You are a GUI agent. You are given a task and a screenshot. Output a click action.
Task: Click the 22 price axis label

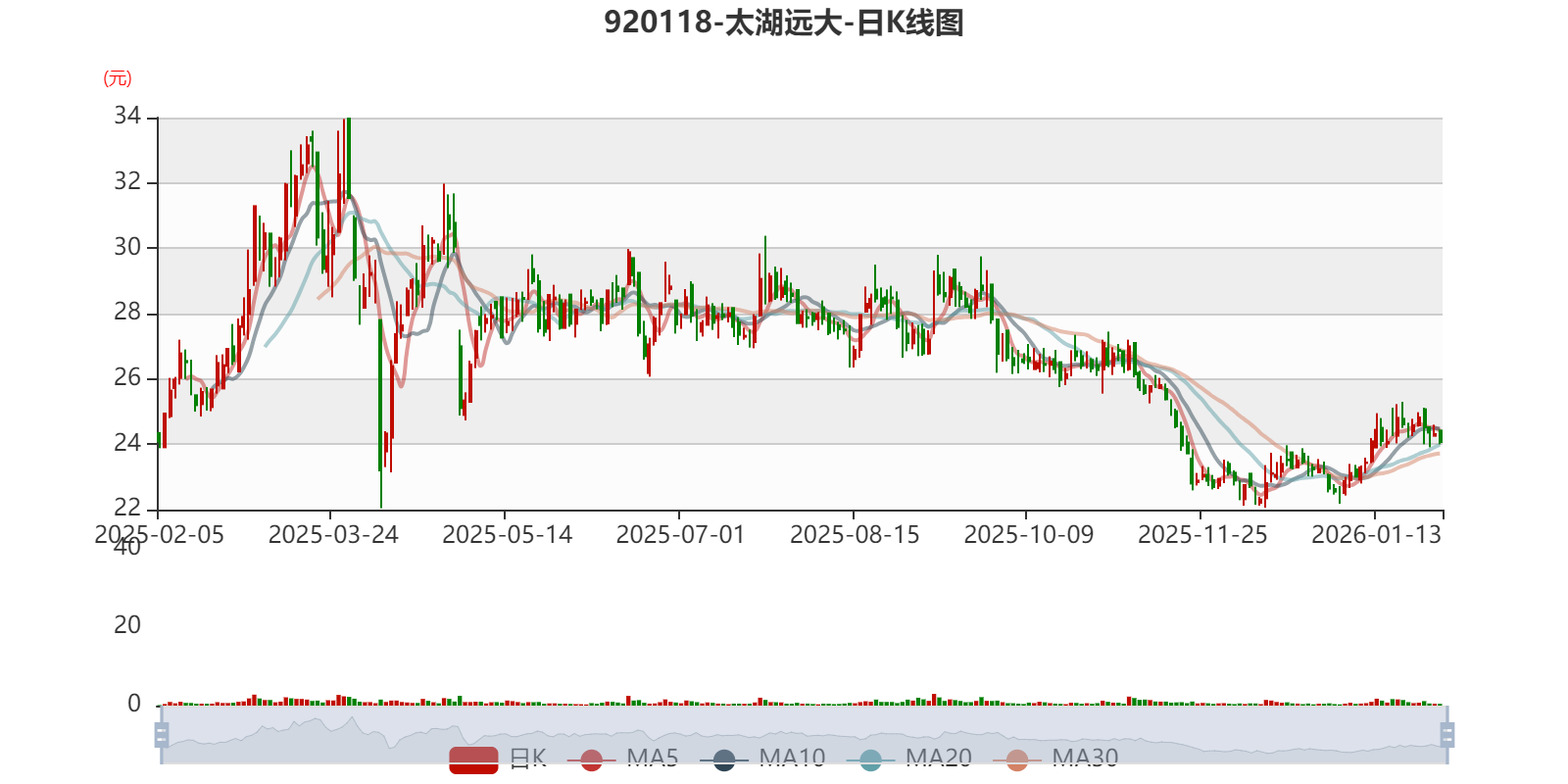pos(127,508)
